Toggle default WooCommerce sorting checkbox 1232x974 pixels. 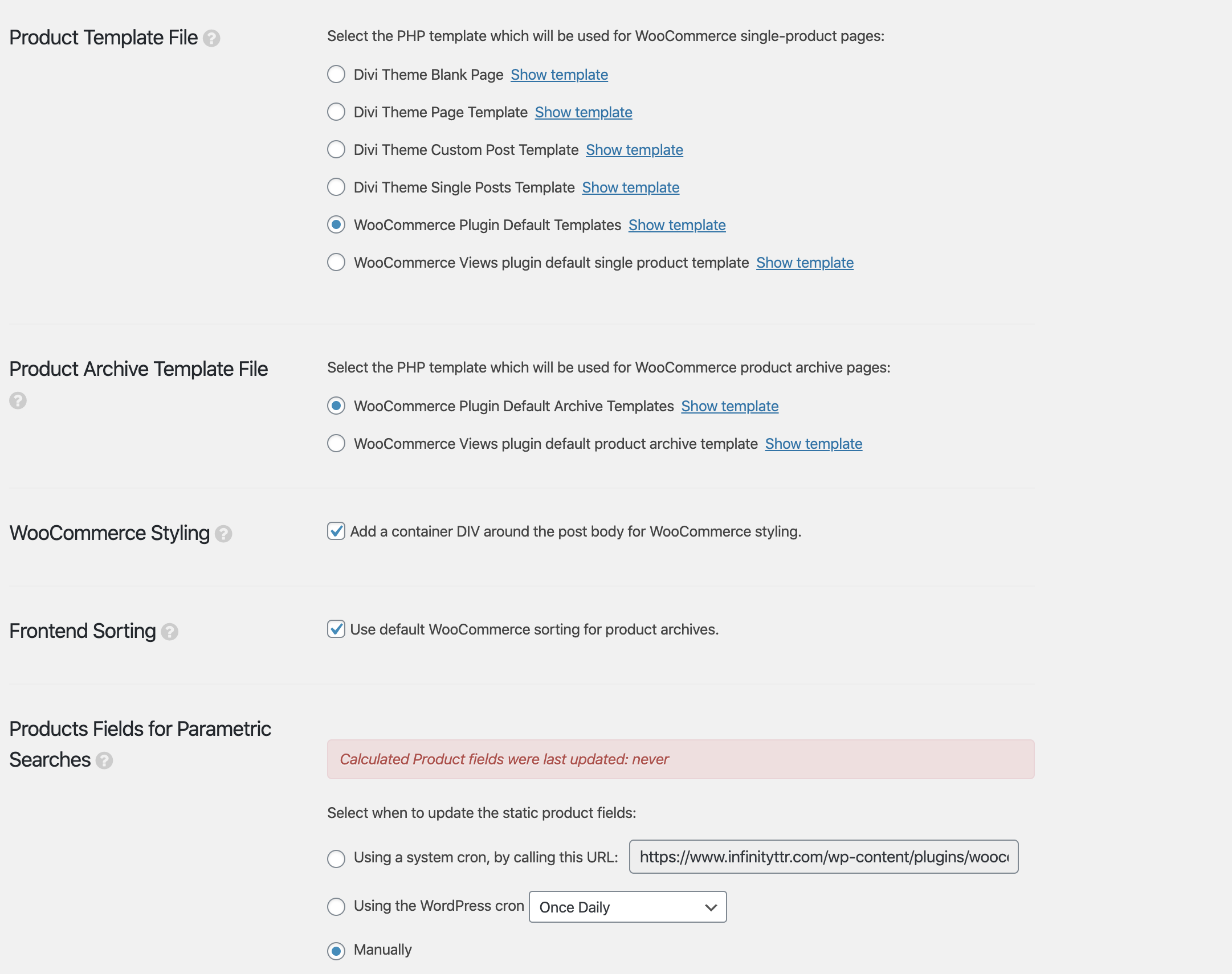[x=336, y=629]
